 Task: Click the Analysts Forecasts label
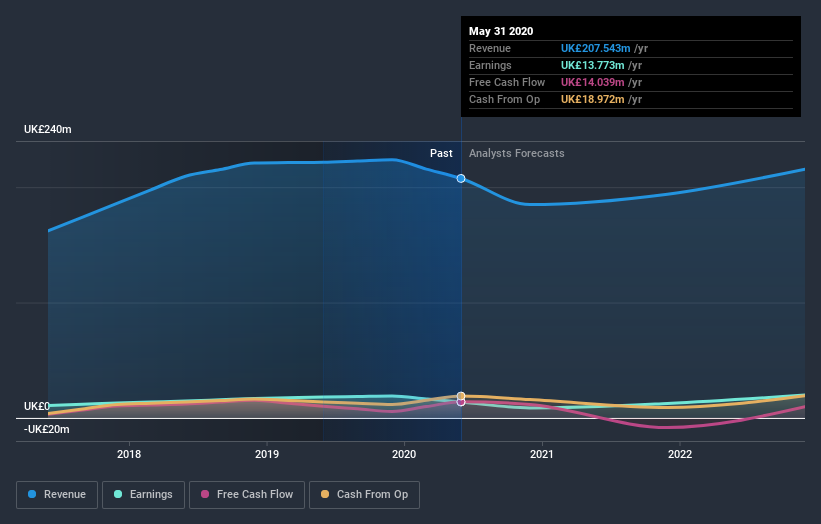(517, 153)
